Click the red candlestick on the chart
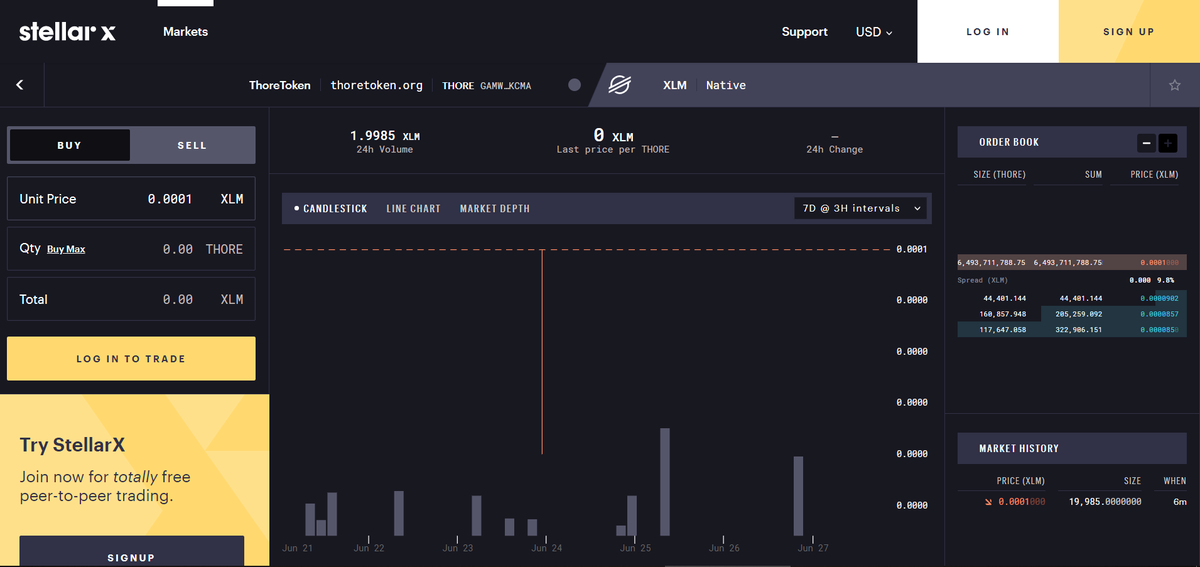Viewport: 1200px width, 567px height. pyautogui.click(x=543, y=351)
